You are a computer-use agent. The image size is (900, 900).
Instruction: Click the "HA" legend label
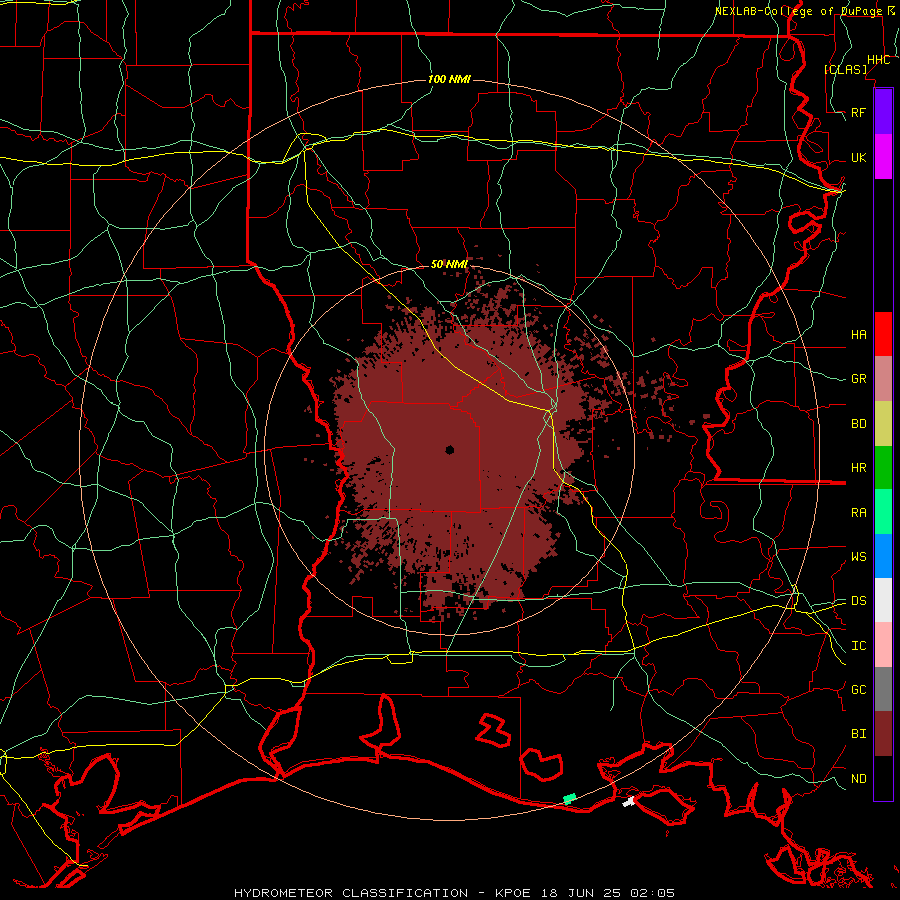[858, 334]
